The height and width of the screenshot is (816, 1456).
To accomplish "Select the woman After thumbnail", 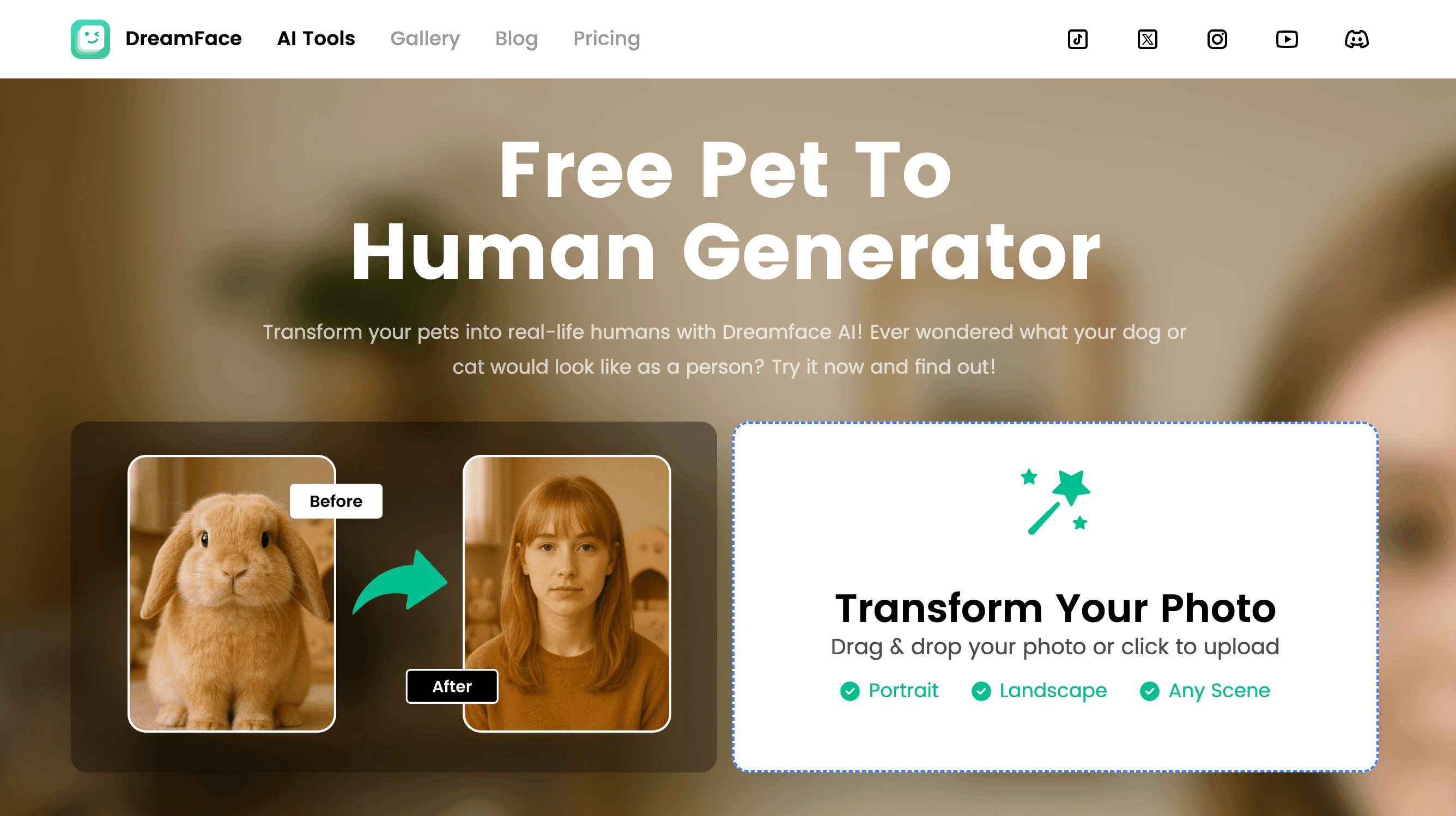I will [567, 593].
